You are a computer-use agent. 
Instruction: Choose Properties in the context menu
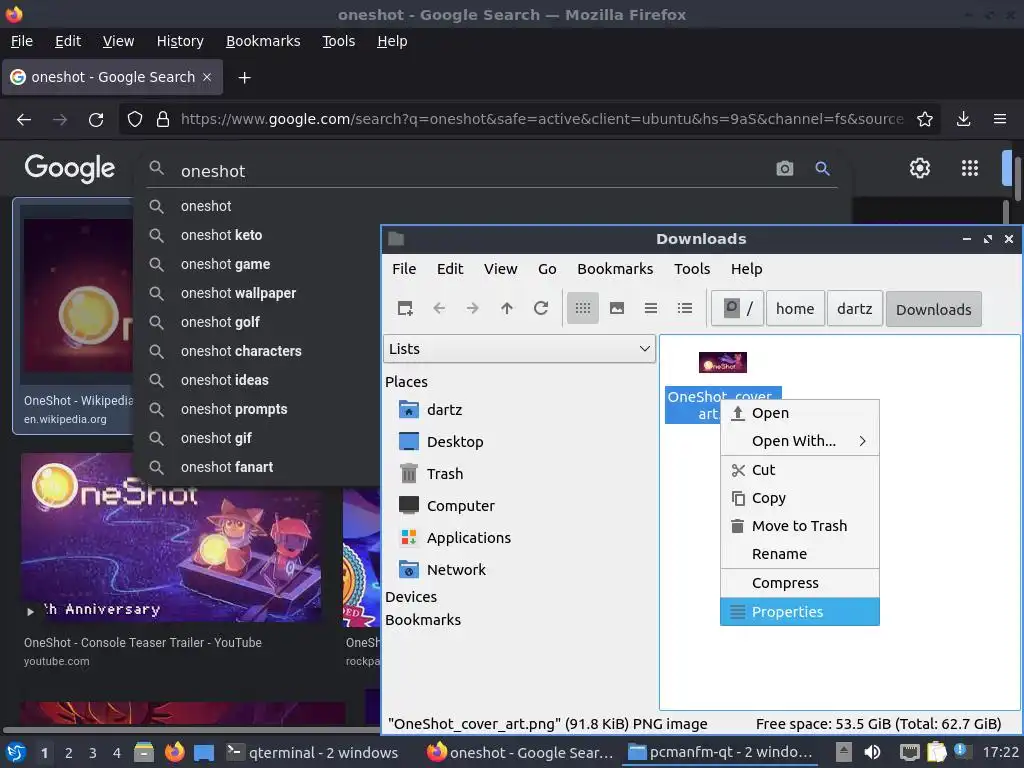799,612
